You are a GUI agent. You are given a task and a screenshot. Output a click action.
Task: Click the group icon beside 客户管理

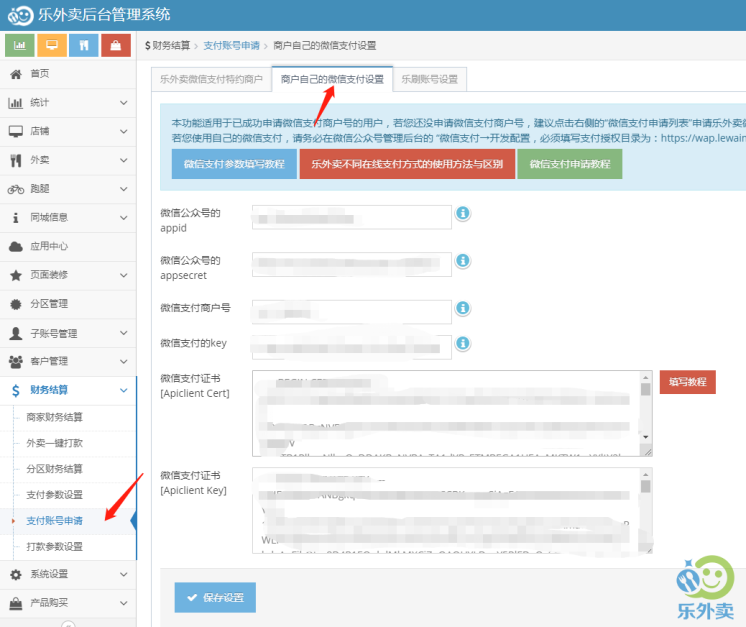(x=16, y=362)
